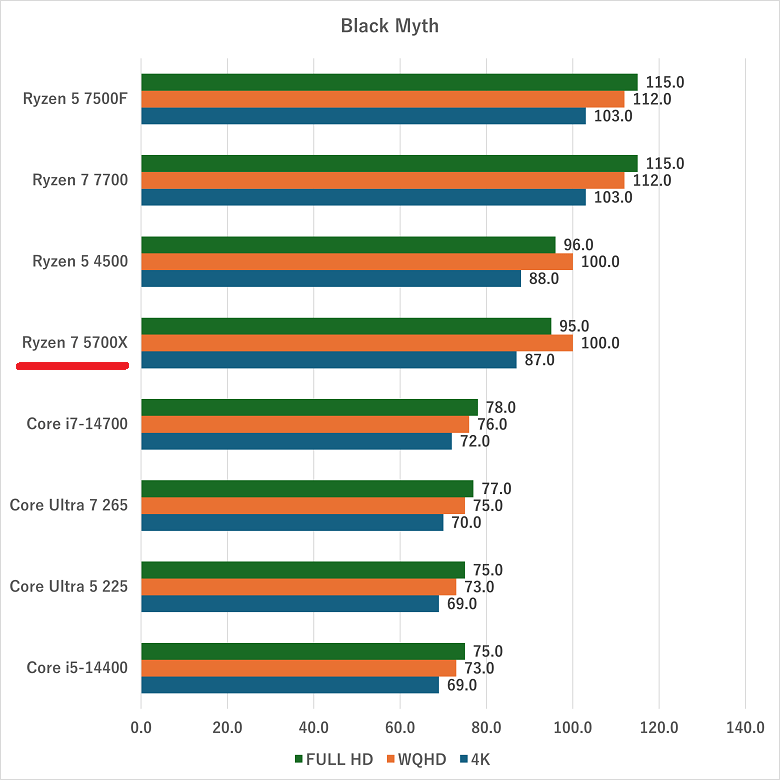Viewport: 780px width, 780px height.
Task: Click the 40.0 axis tick label
Action: [x=313, y=727]
